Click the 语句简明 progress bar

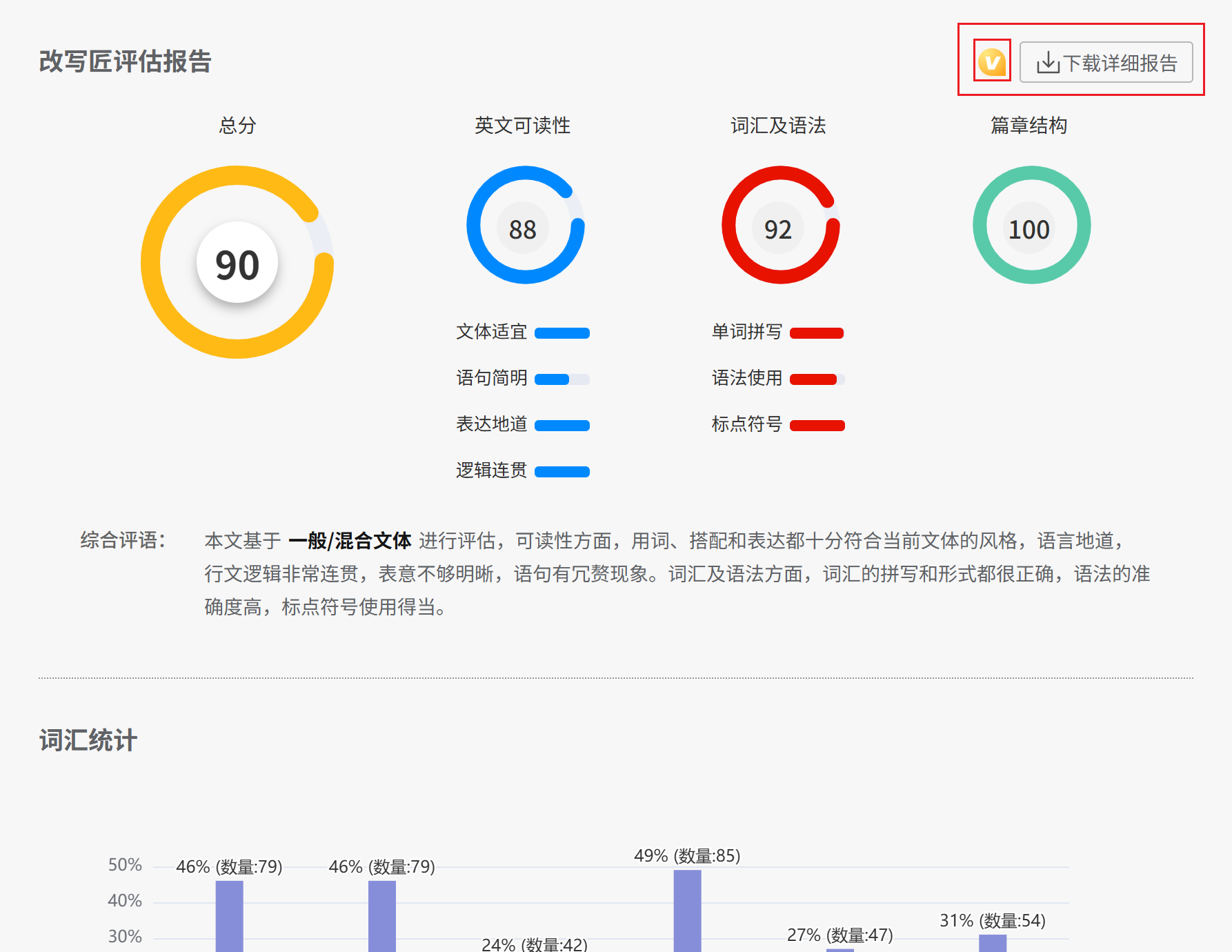tap(562, 379)
